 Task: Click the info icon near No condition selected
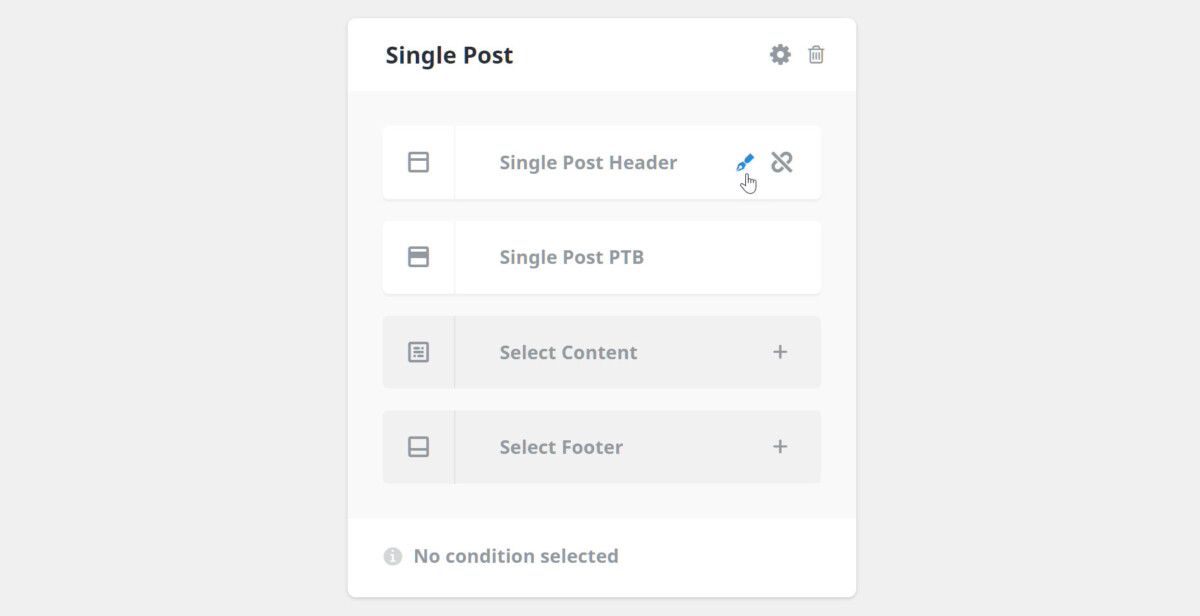click(x=392, y=556)
